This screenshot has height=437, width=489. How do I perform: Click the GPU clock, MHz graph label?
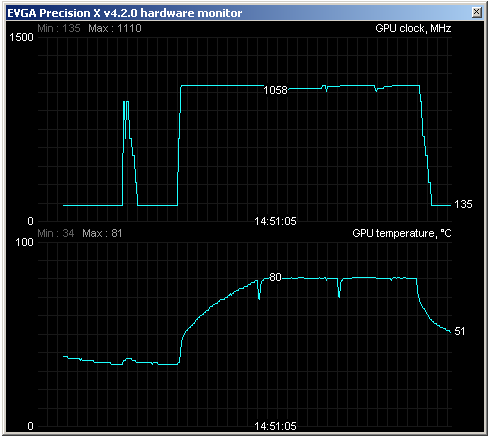point(413,28)
